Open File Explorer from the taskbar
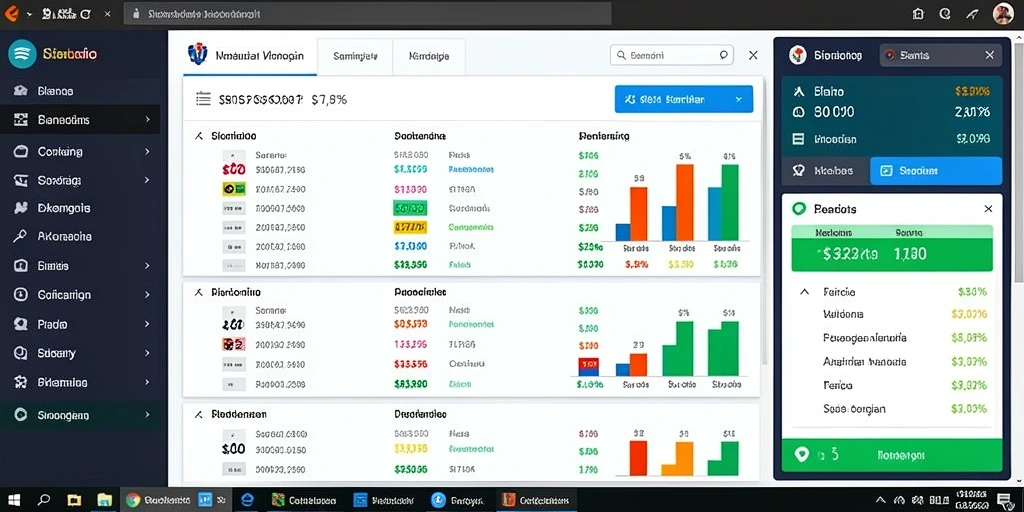 click(104, 500)
